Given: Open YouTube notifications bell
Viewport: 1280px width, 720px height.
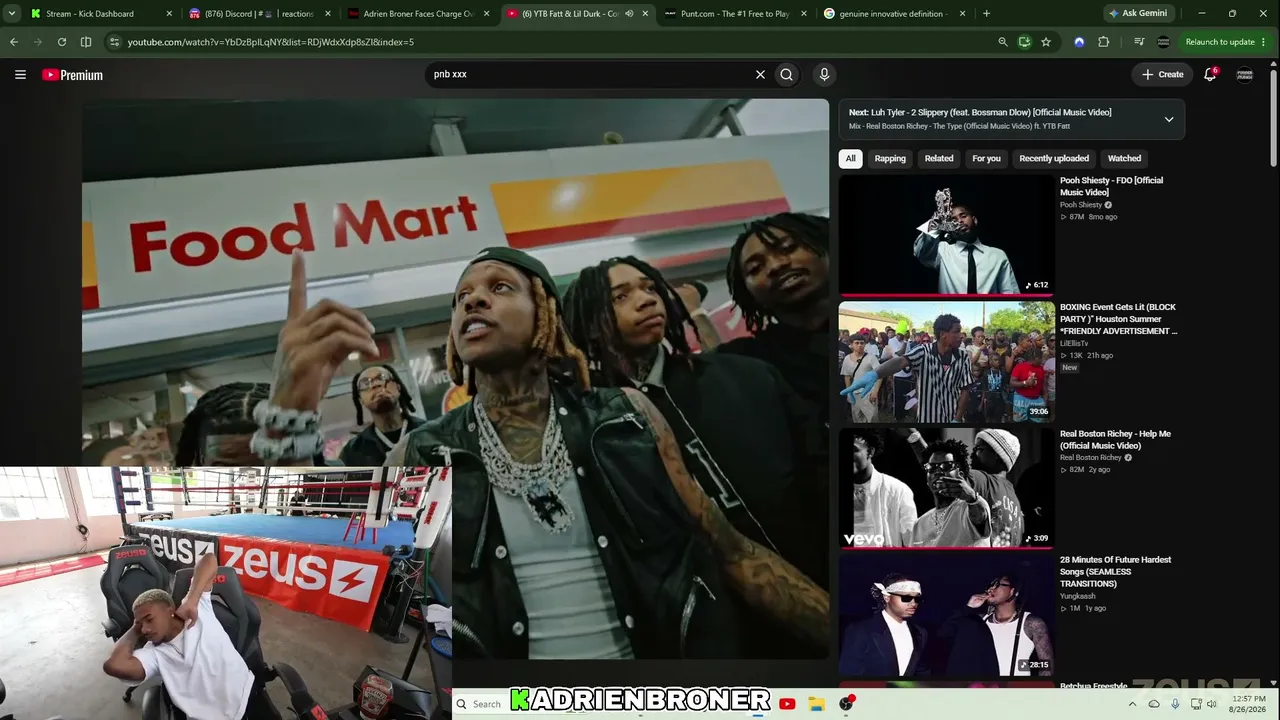Looking at the screenshot, I should click(1210, 74).
